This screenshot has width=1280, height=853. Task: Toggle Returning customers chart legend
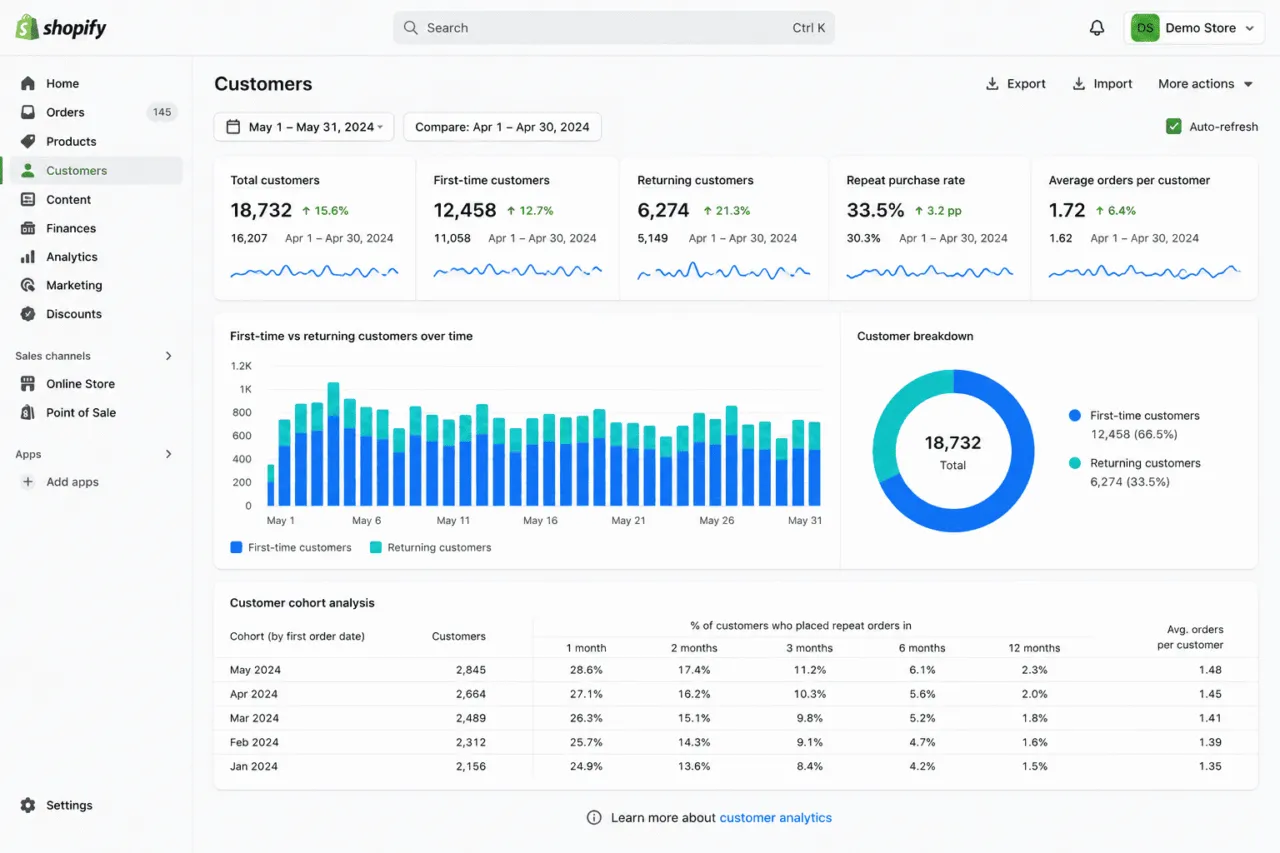tap(431, 548)
